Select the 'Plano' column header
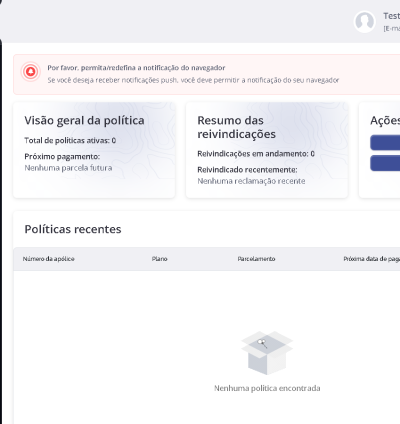The width and height of the screenshot is (400, 424). click(160, 259)
